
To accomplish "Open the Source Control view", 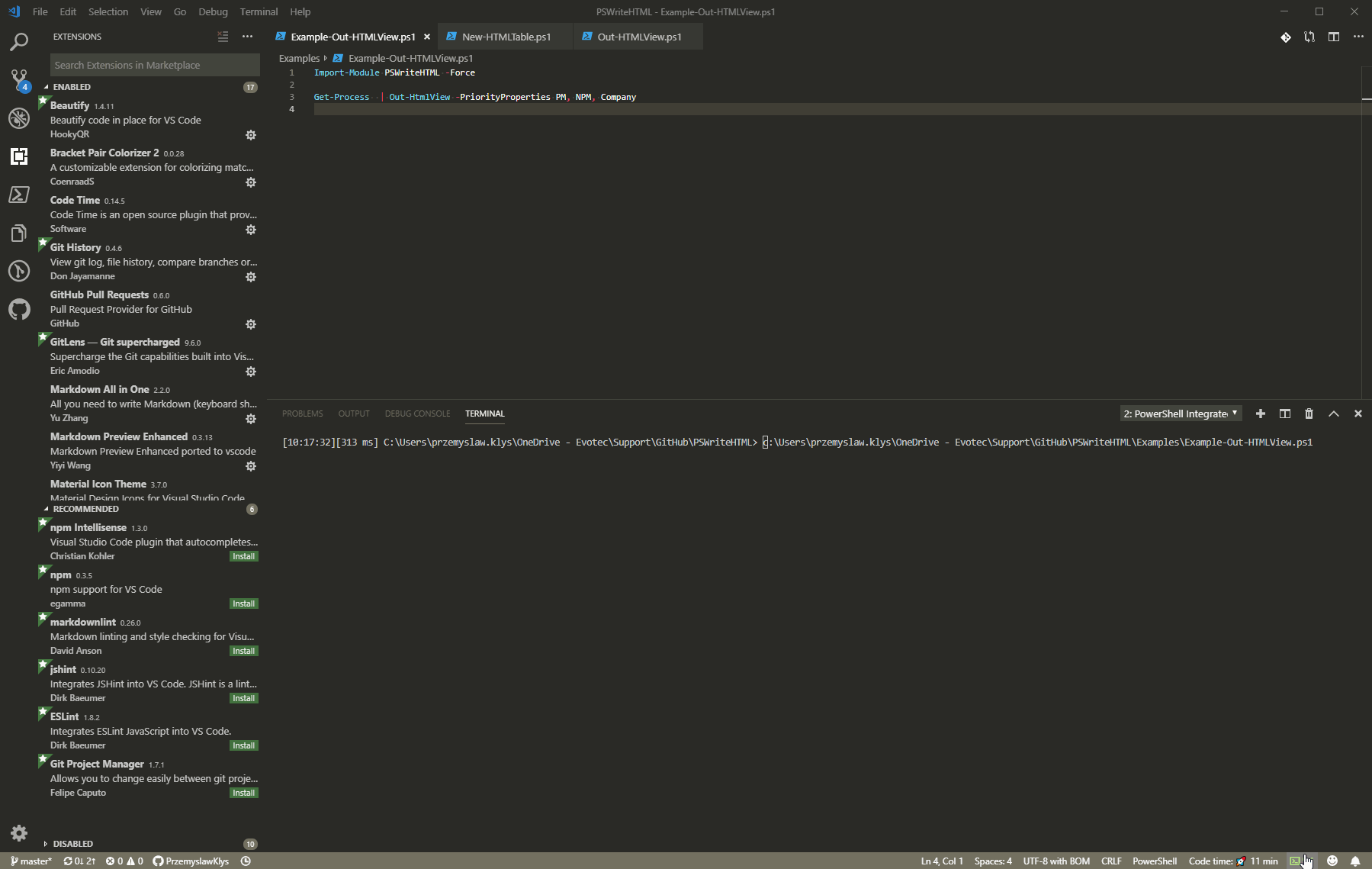I will (18, 80).
